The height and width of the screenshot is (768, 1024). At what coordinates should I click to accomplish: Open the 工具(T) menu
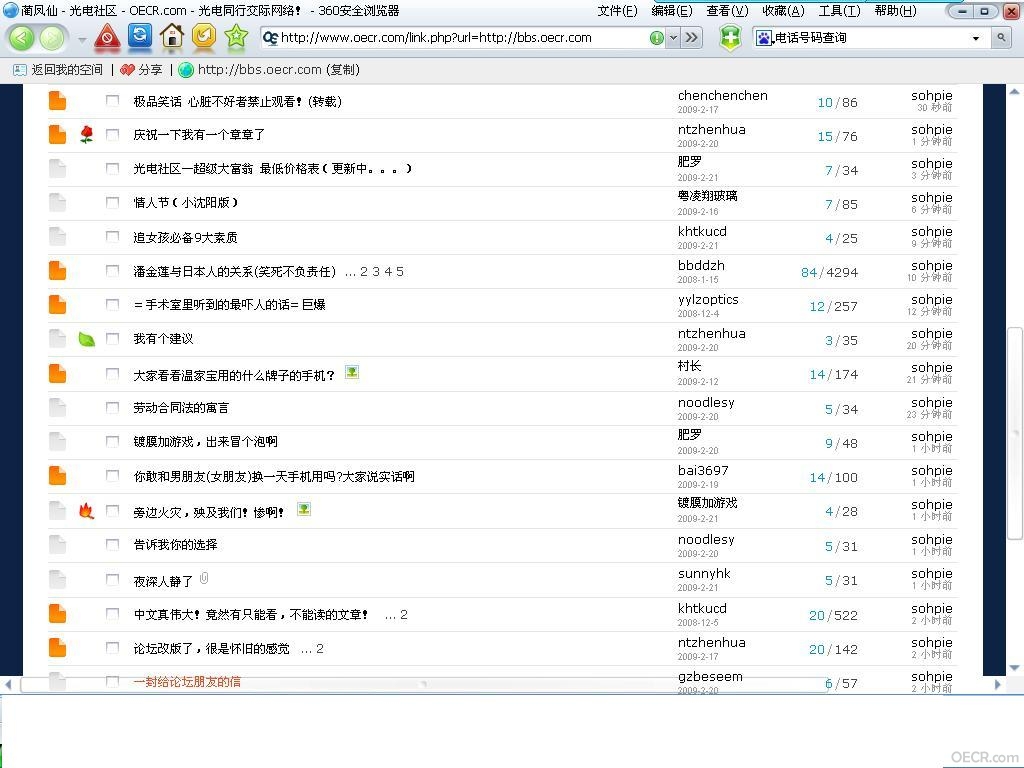click(x=839, y=10)
